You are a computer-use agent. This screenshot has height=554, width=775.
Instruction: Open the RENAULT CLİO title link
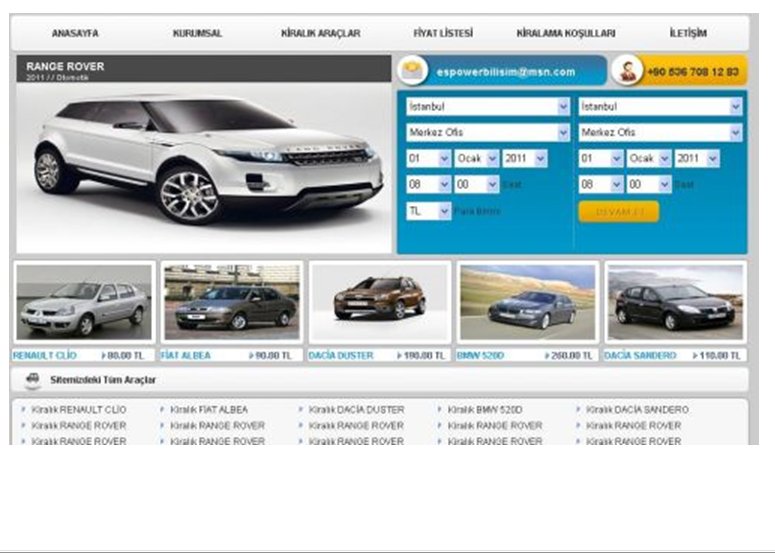click(44, 355)
